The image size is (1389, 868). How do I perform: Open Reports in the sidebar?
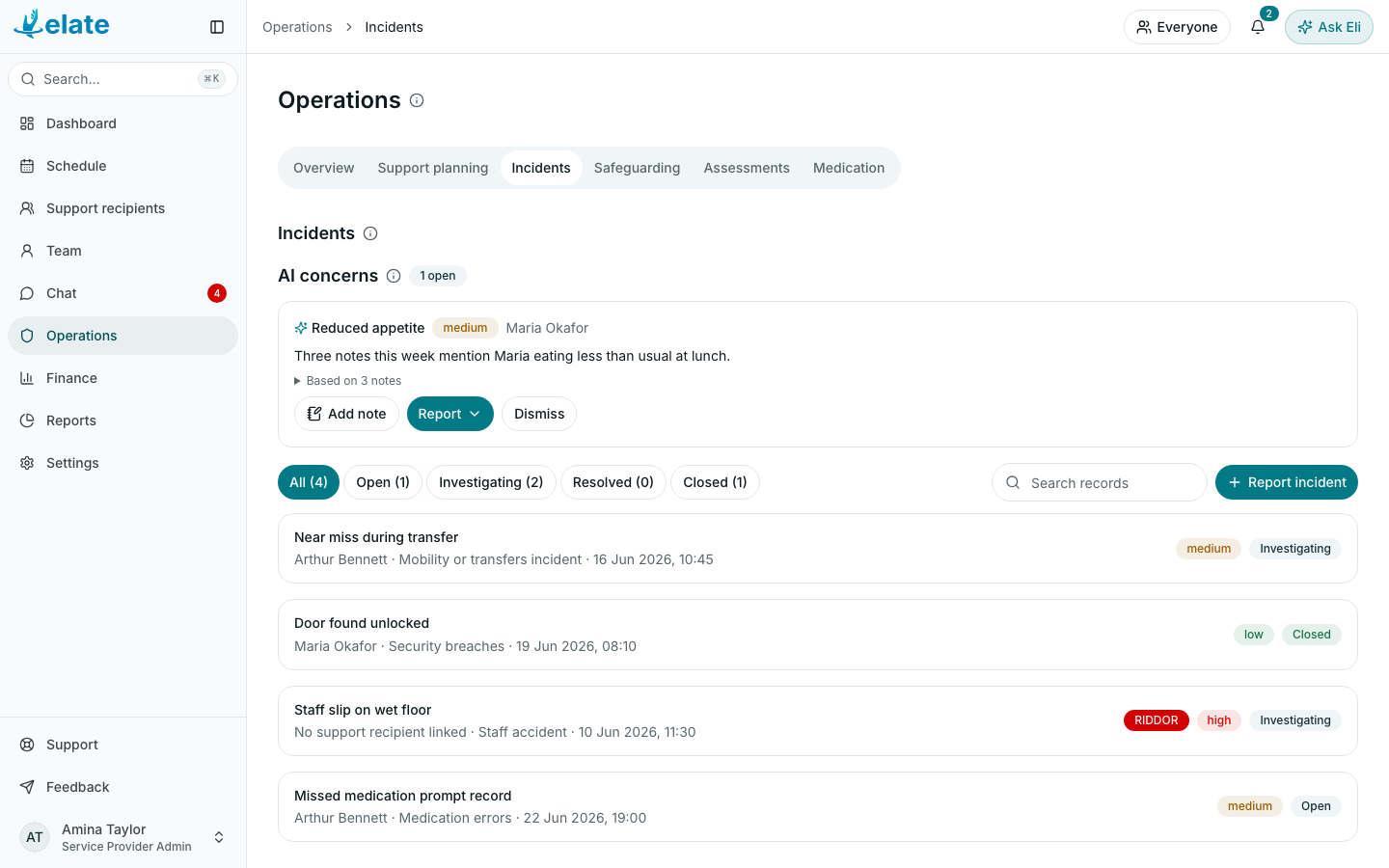[x=123, y=420]
